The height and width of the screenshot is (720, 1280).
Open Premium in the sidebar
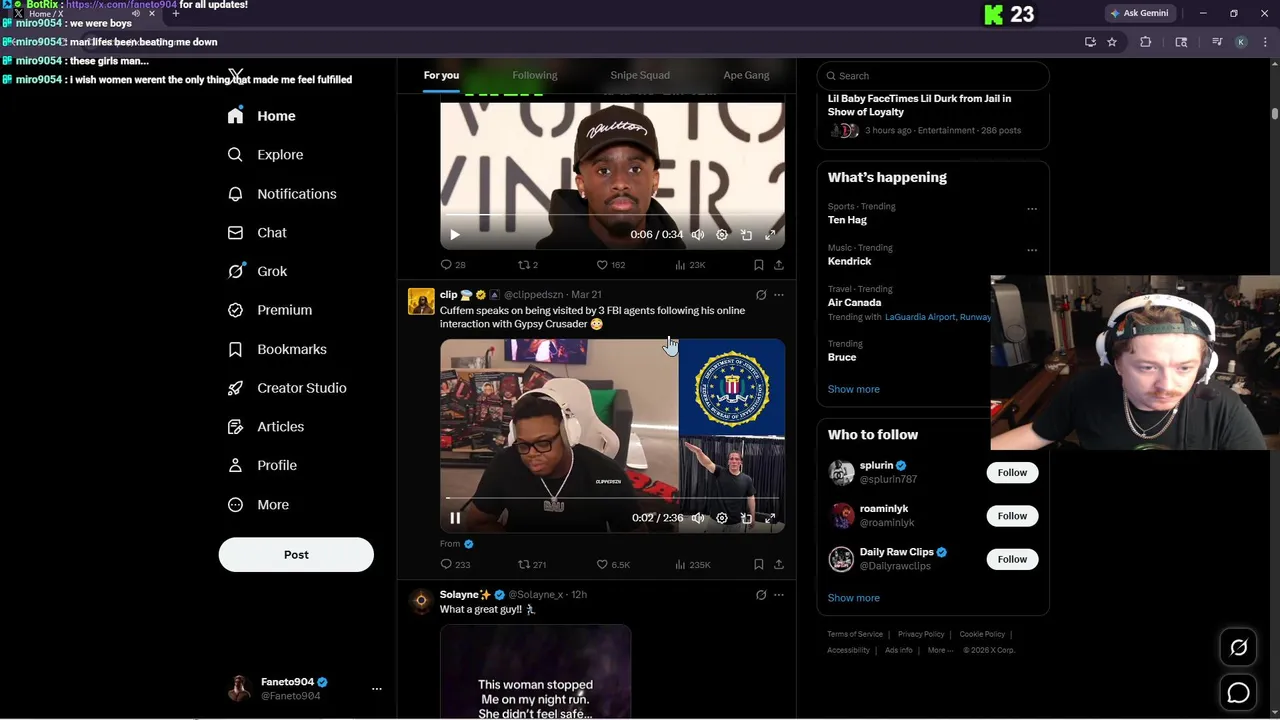click(x=270, y=310)
